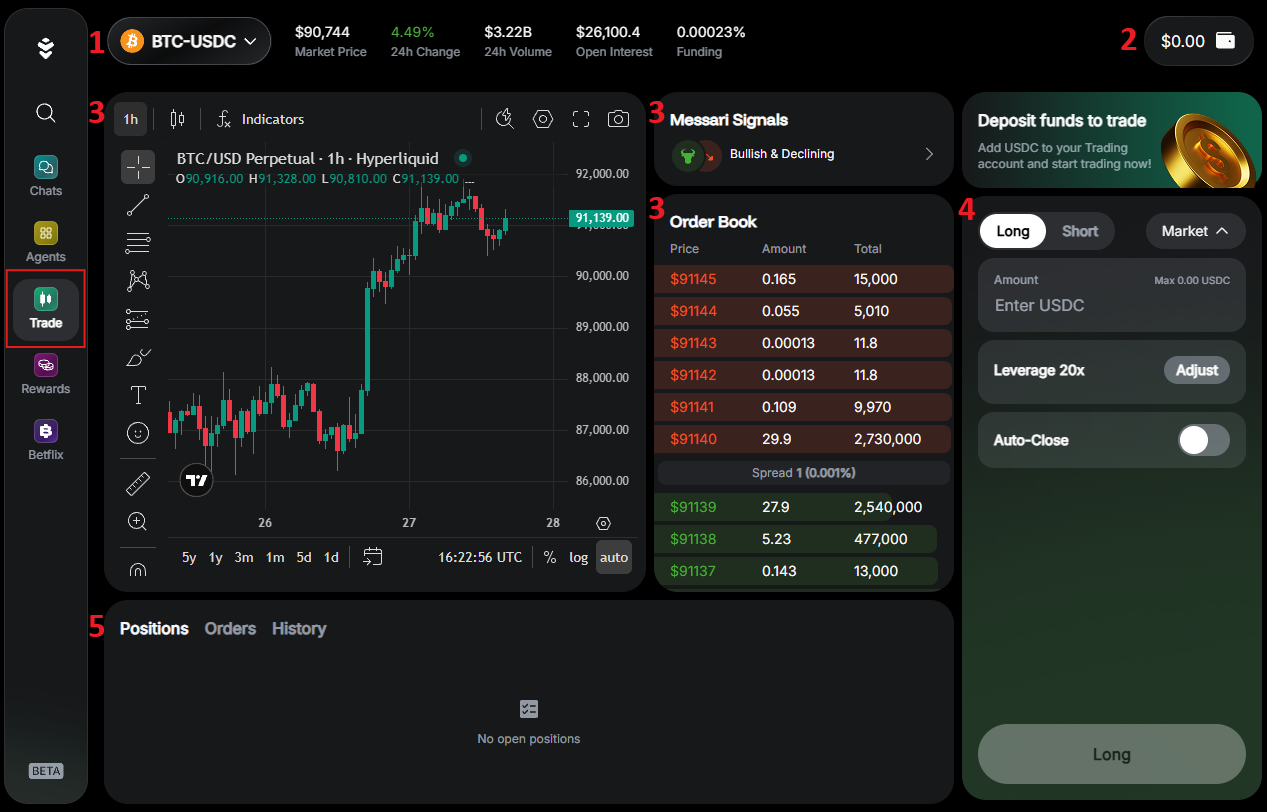Select the Short position tab
1267x812 pixels.
click(x=1080, y=231)
